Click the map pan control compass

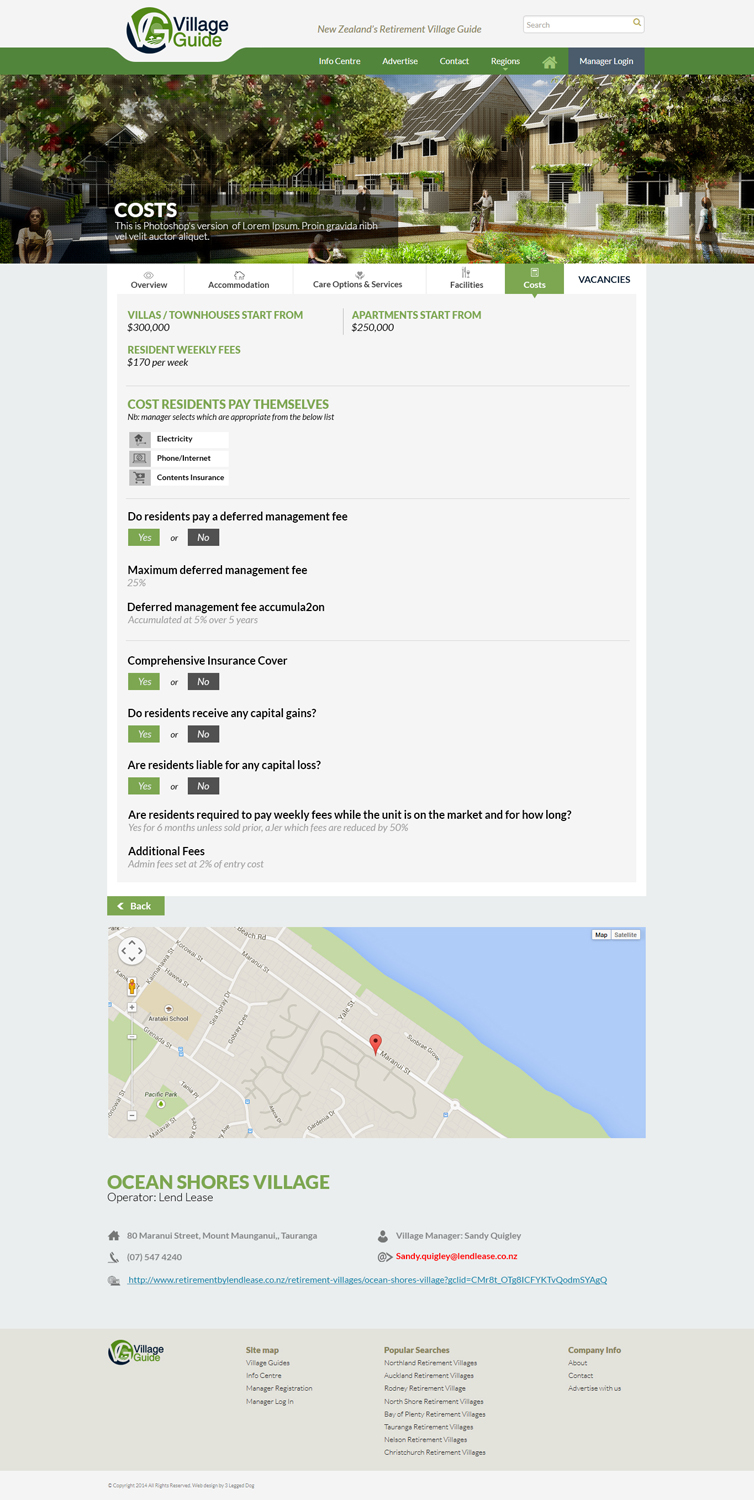(x=132, y=951)
